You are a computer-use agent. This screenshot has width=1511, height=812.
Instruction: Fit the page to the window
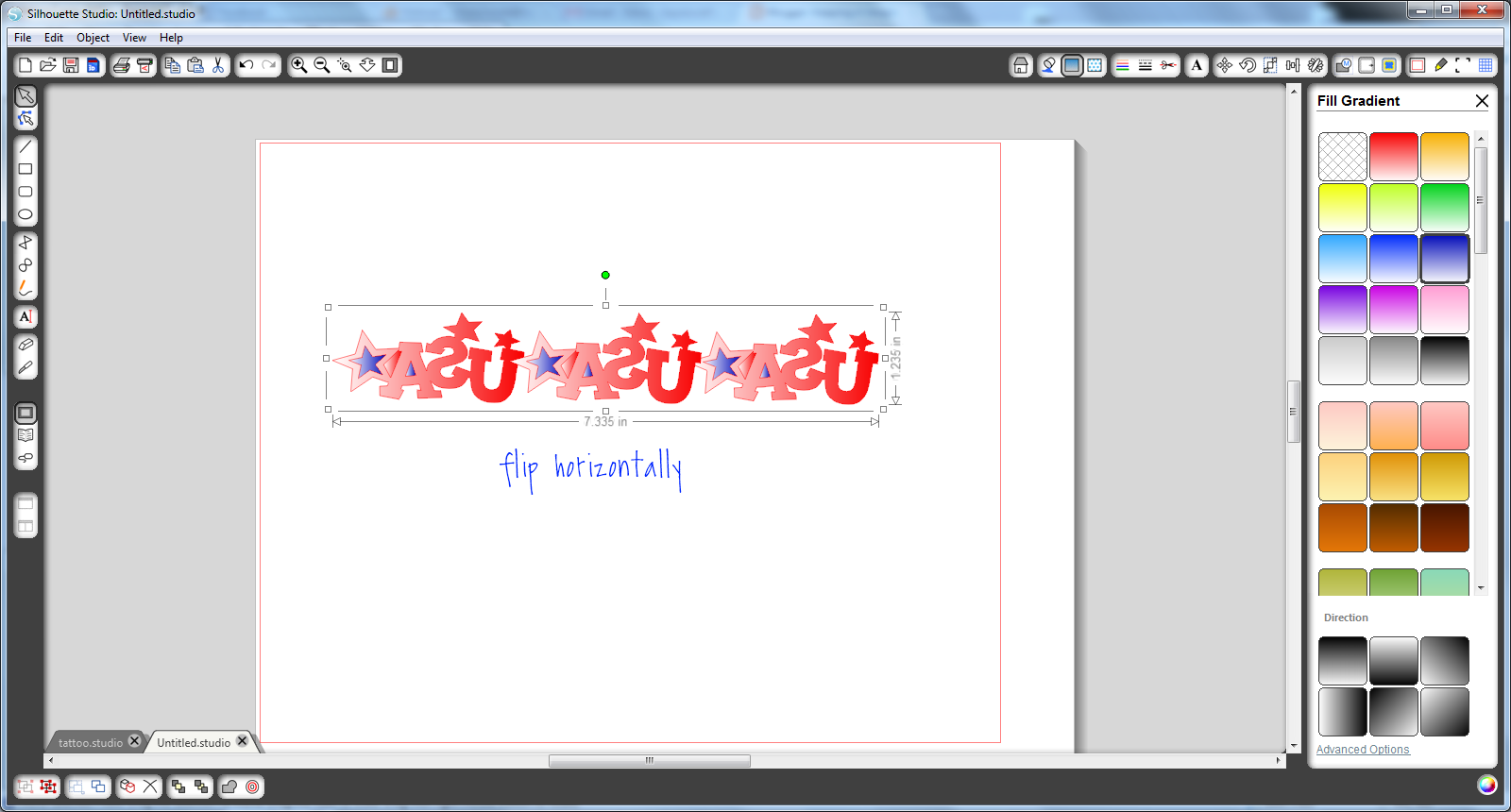pos(390,65)
